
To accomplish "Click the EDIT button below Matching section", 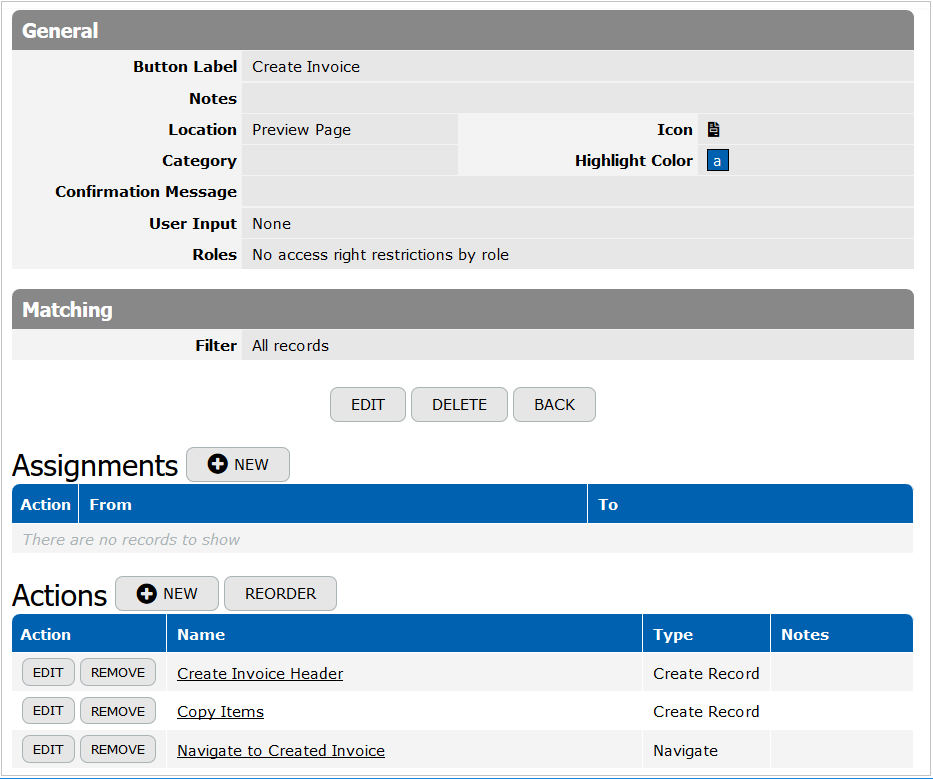I will pyautogui.click(x=368, y=405).
